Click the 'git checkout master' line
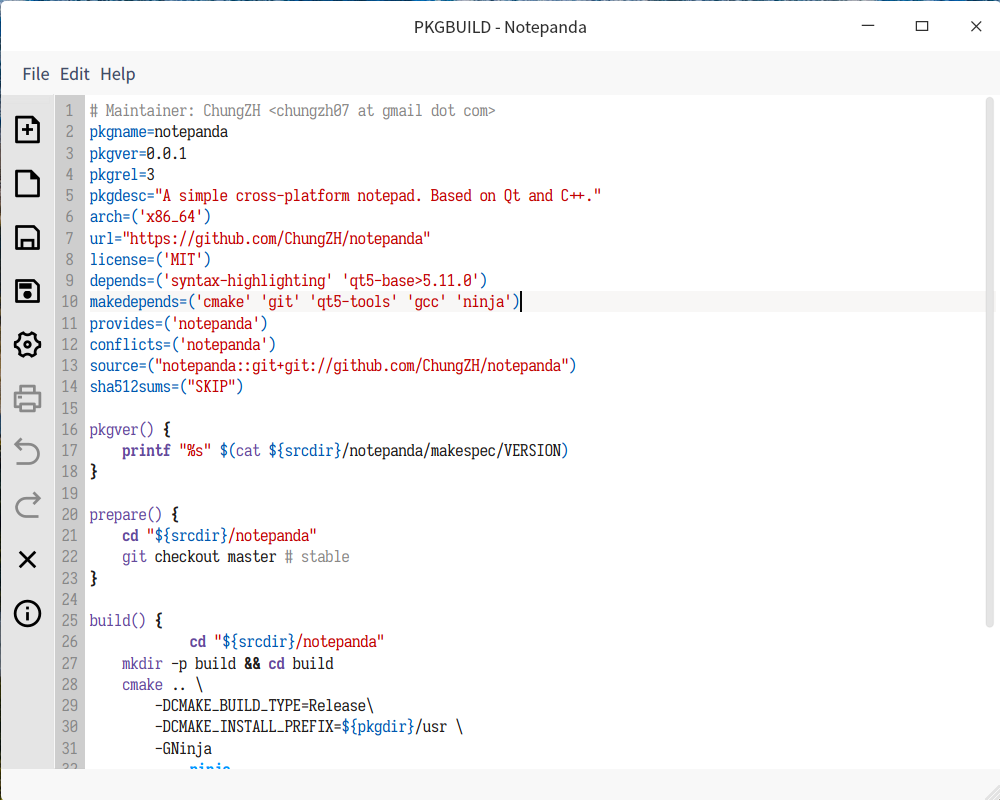Screen dimensions: 1000x800 coord(235,557)
